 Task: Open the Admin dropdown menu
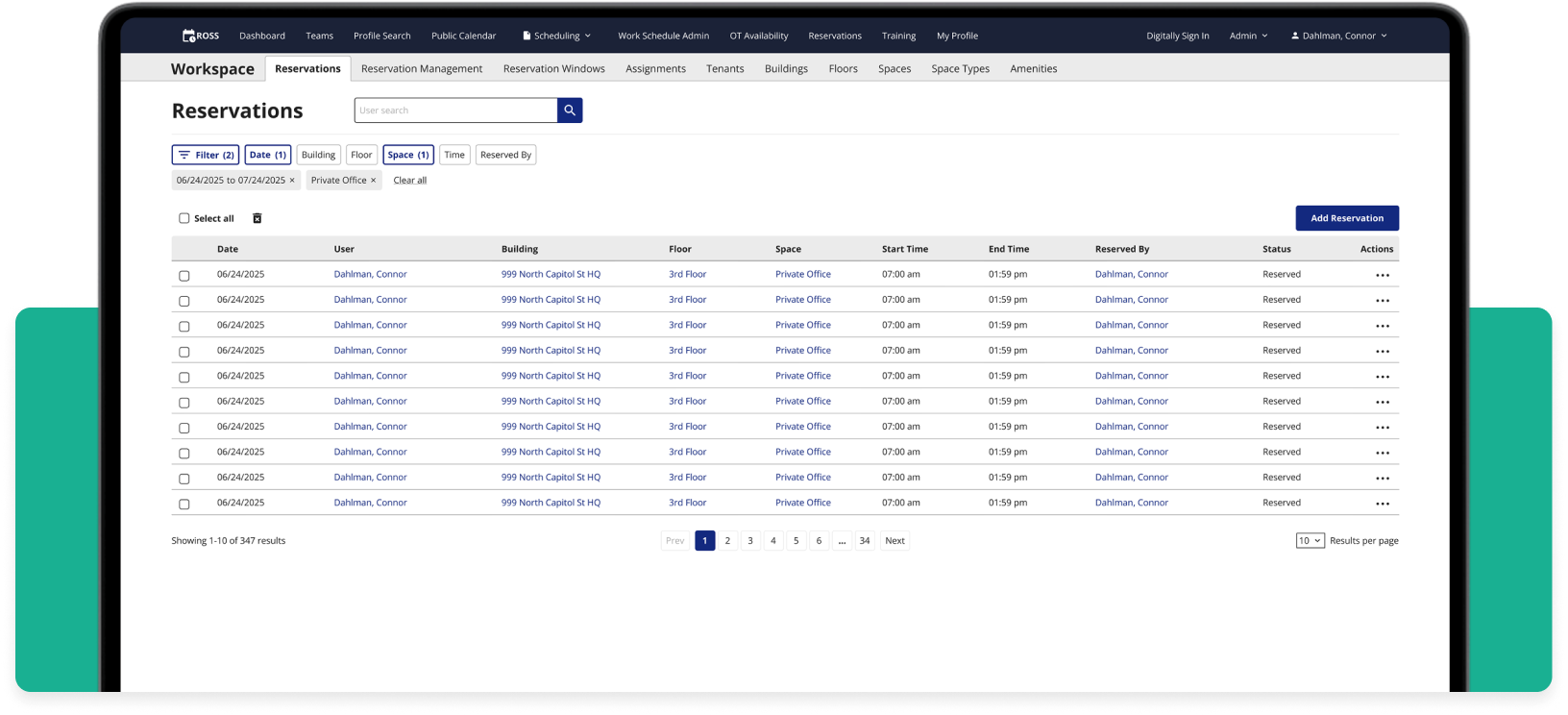1248,36
